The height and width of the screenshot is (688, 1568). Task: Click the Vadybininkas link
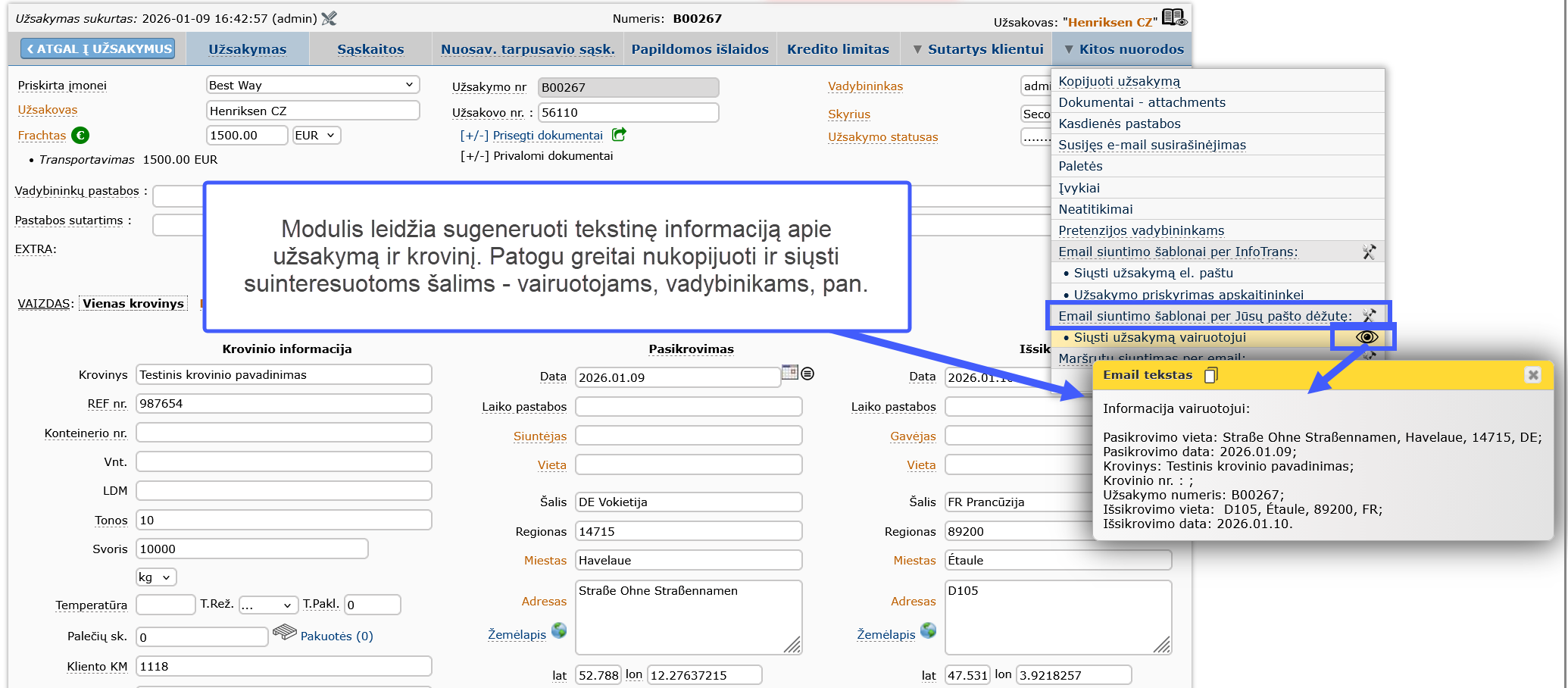(865, 86)
